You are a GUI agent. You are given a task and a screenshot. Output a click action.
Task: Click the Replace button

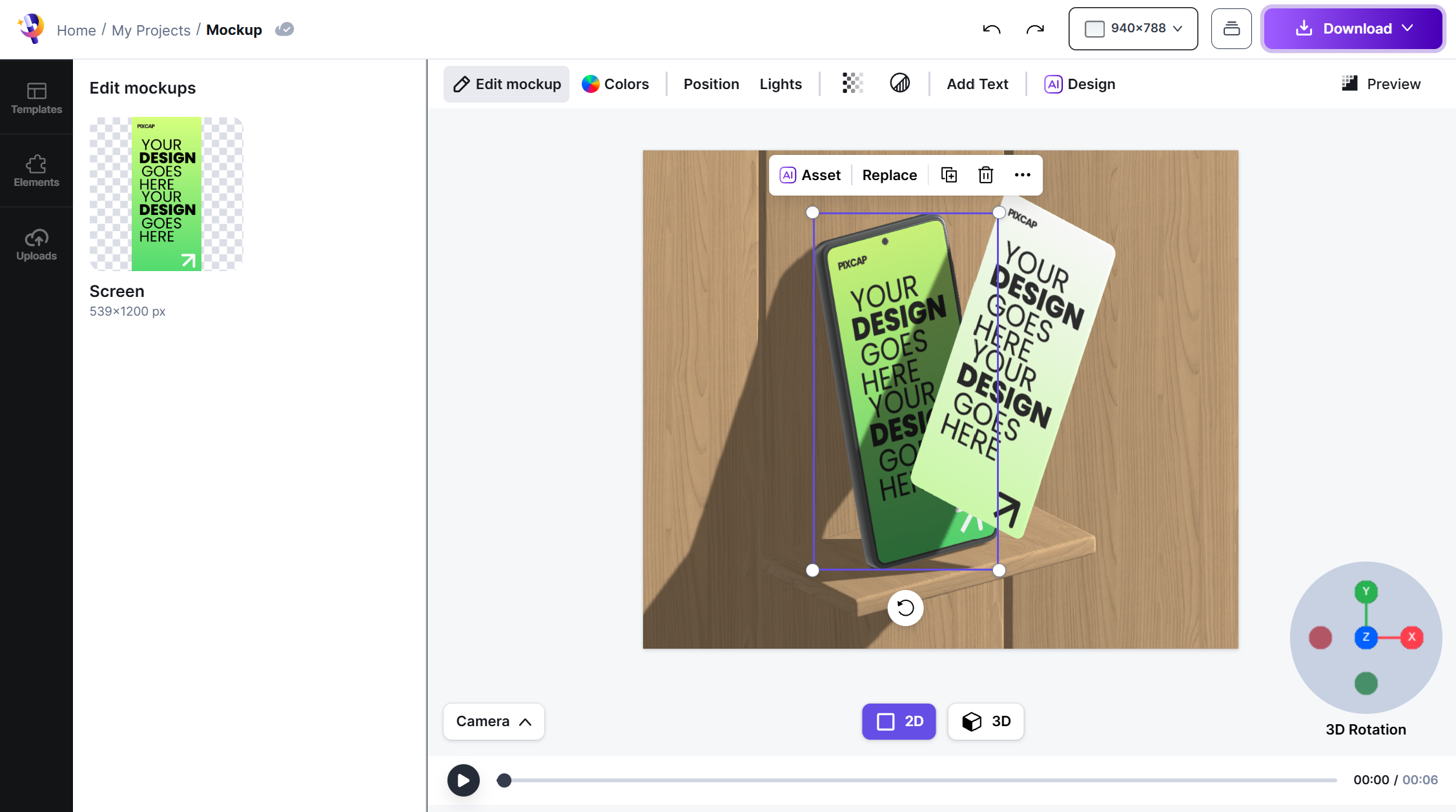(x=889, y=175)
